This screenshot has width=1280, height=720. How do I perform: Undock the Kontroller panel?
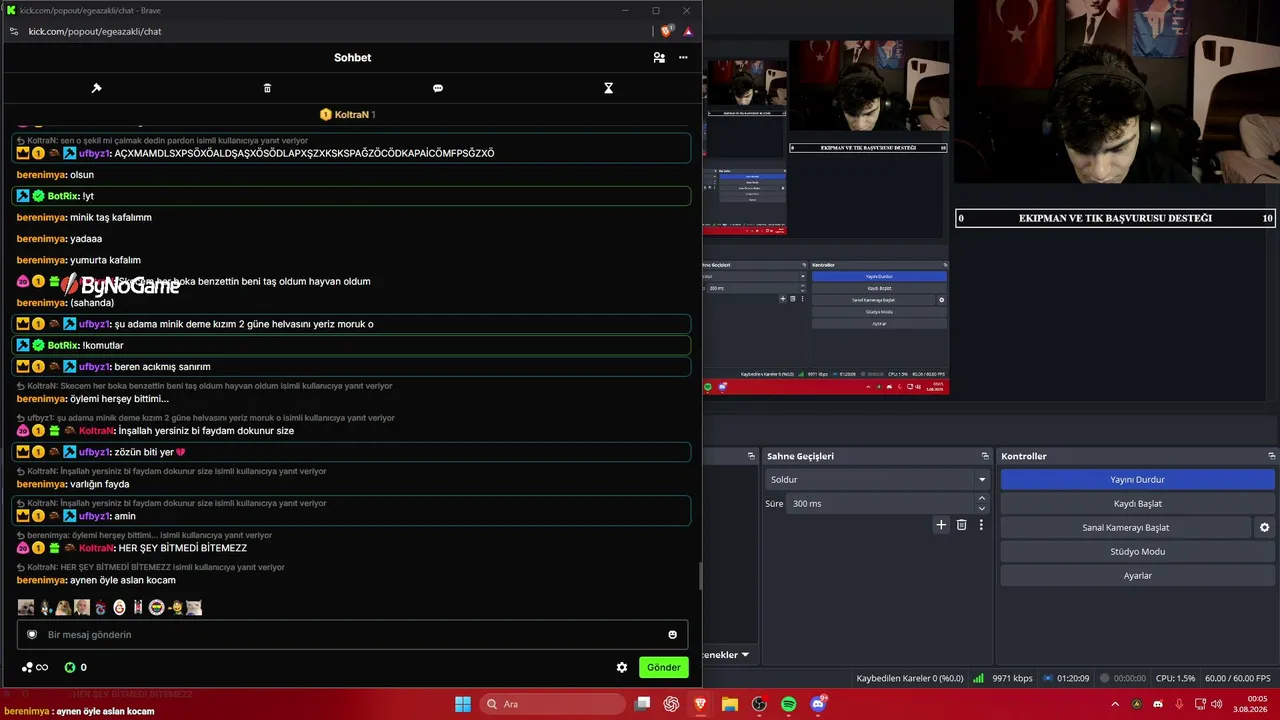coord(1272,456)
